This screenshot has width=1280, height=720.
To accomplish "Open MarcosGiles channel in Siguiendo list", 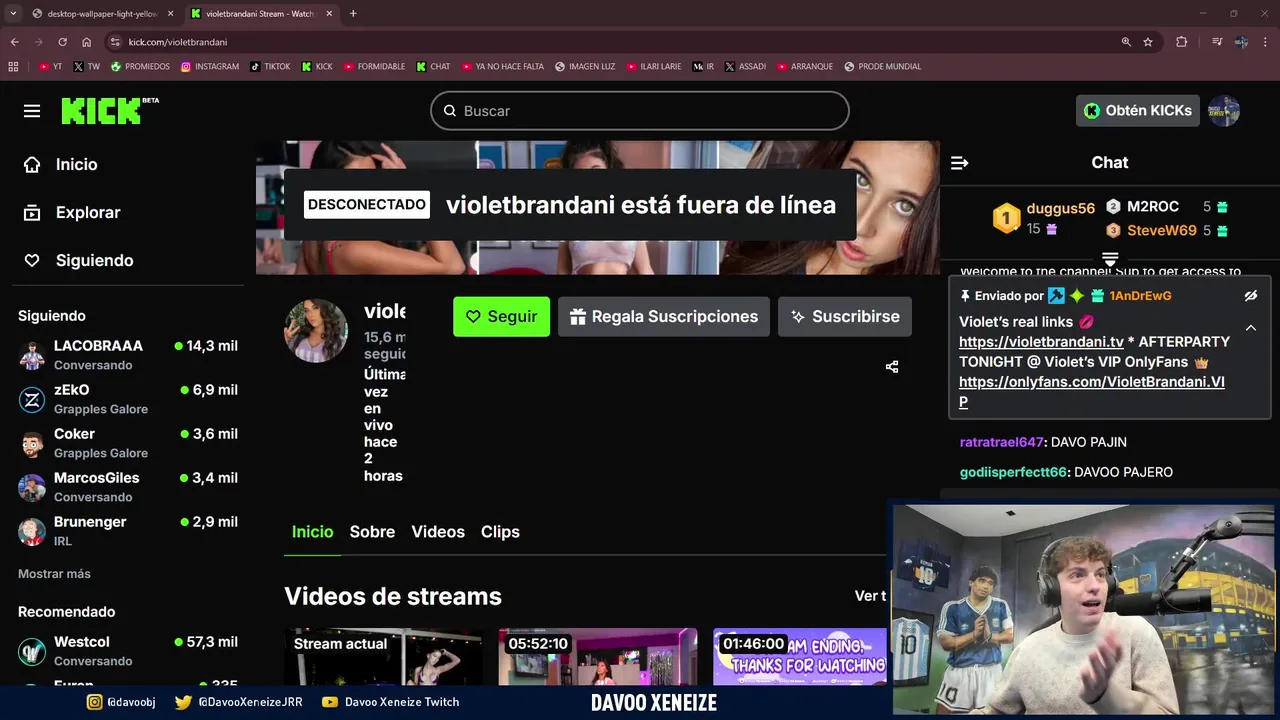I will (x=128, y=487).
